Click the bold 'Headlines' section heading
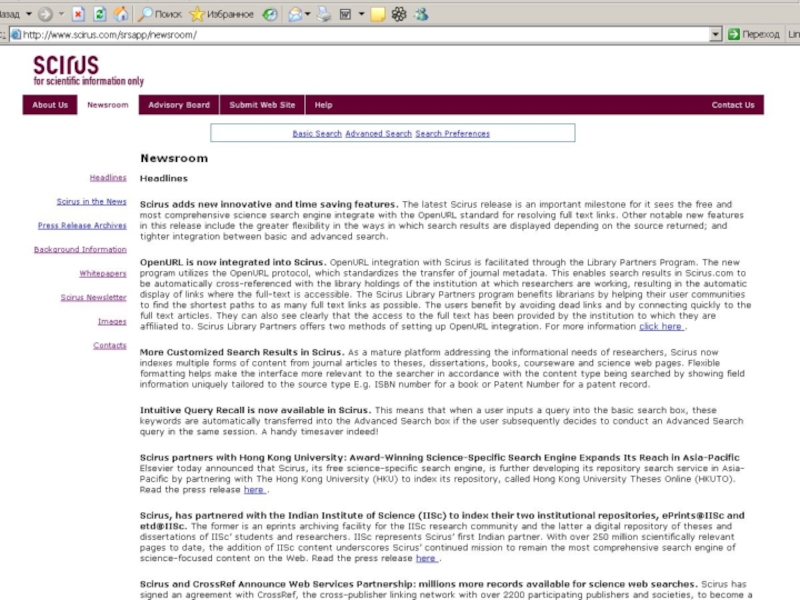This screenshot has height=600, width=800. (x=164, y=179)
